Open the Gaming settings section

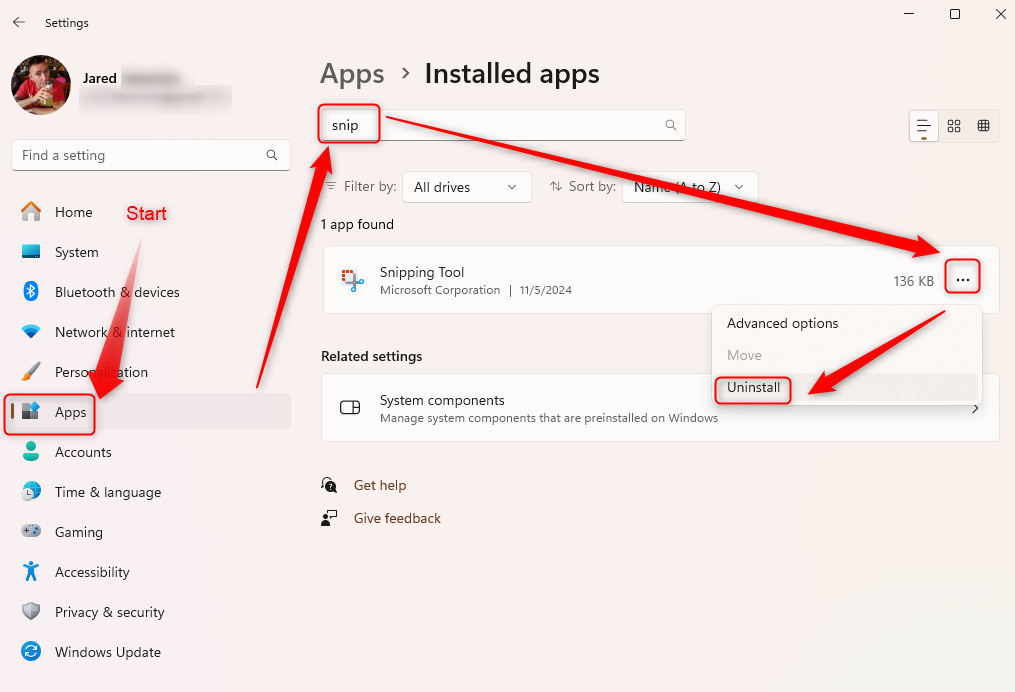click(x=78, y=532)
